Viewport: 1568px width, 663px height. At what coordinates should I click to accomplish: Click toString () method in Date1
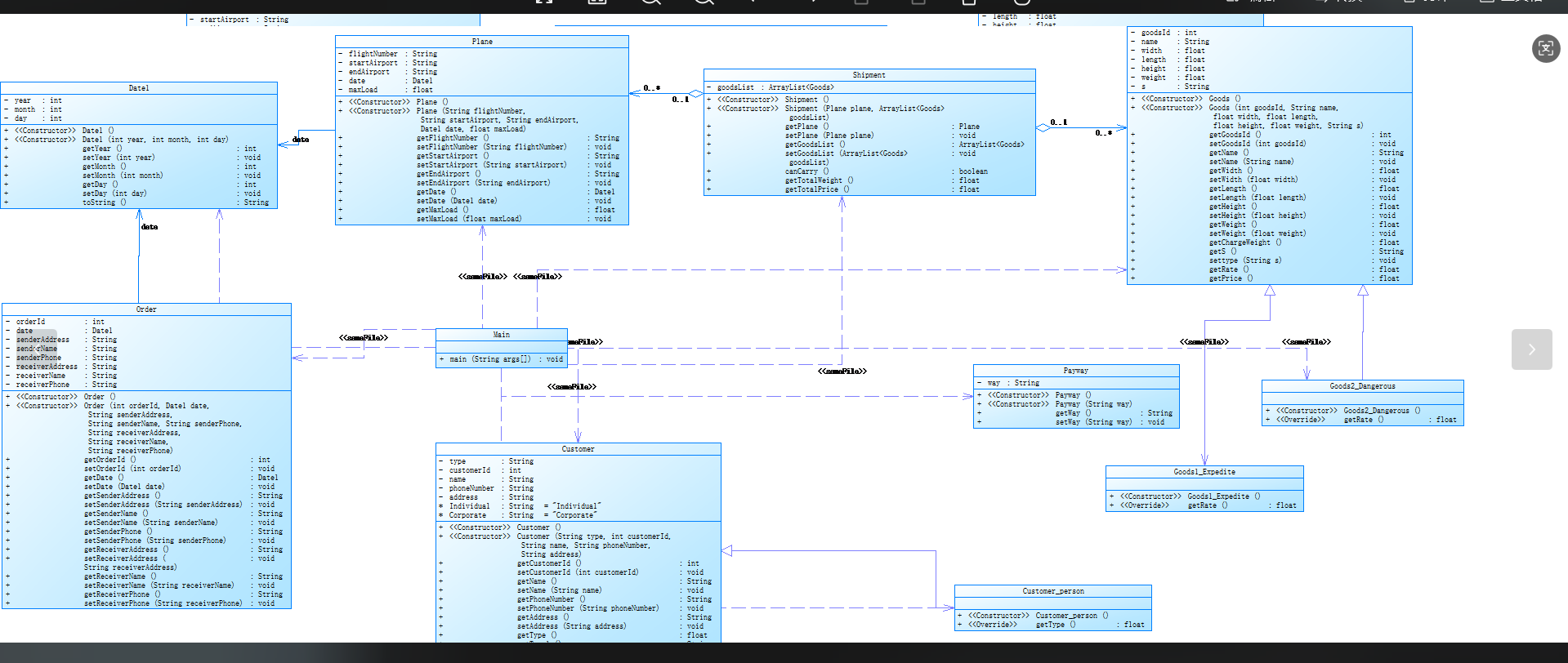(x=105, y=202)
